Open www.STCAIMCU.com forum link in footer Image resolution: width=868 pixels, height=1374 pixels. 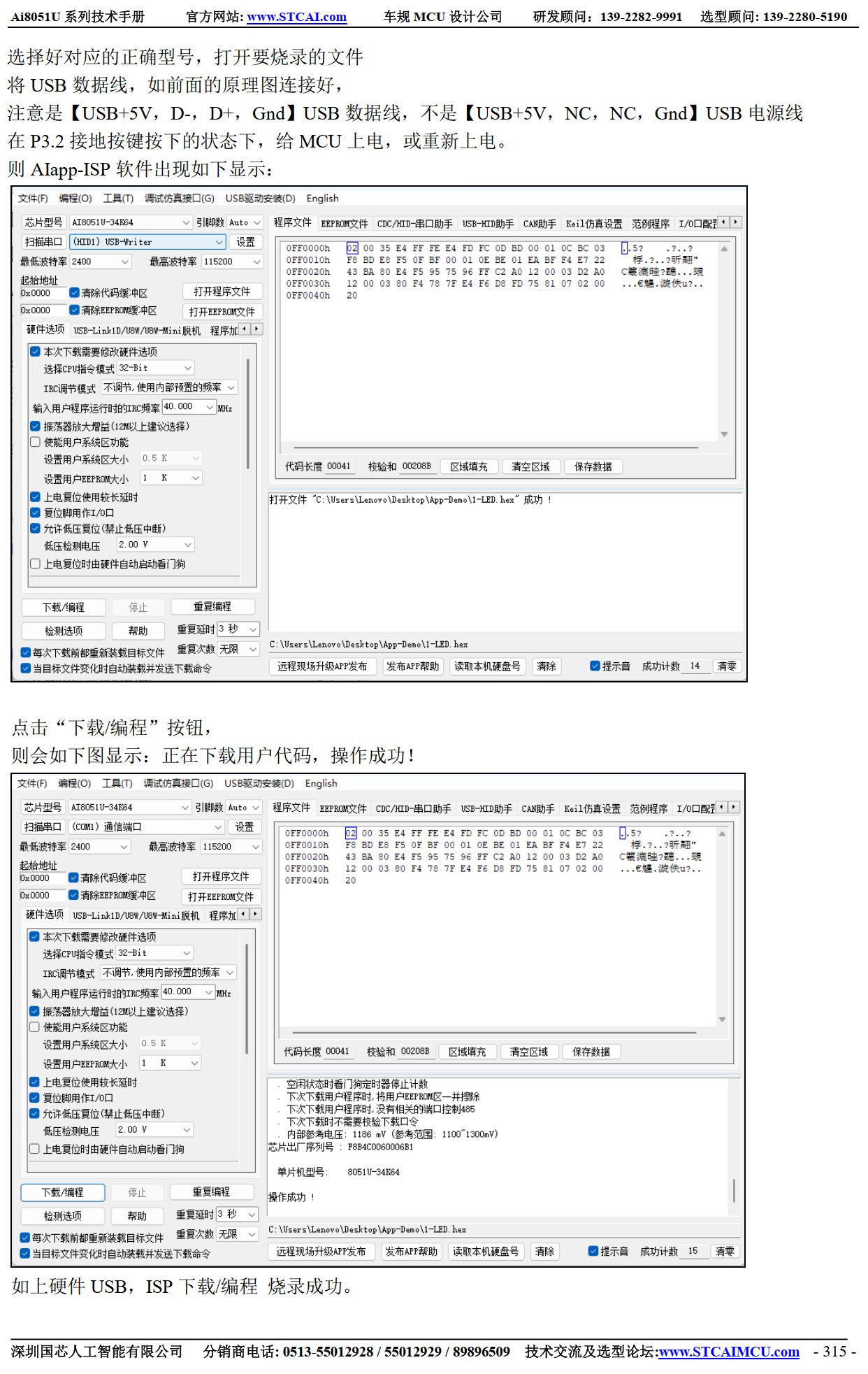click(x=729, y=1352)
